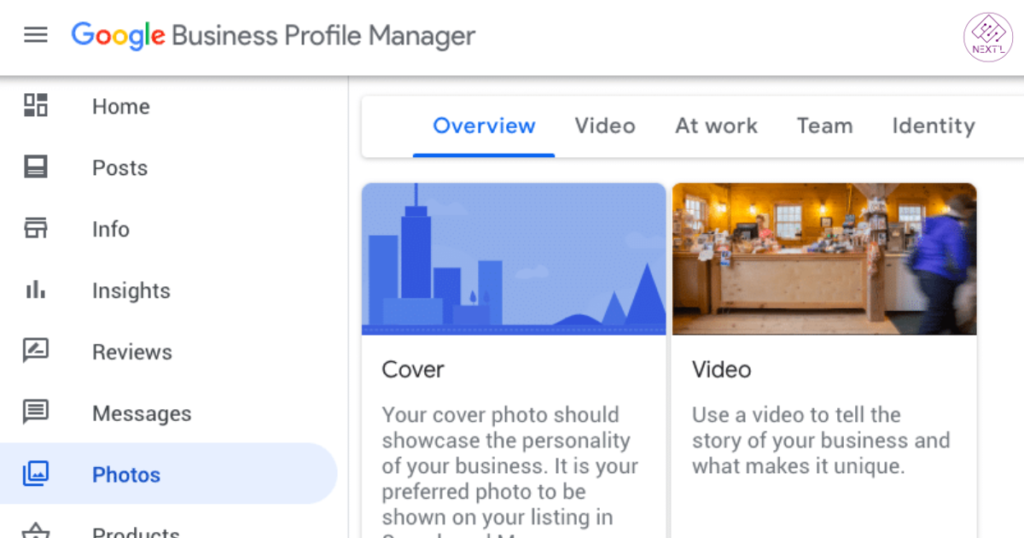Go to Home in the sidebar

pos(121,106)
